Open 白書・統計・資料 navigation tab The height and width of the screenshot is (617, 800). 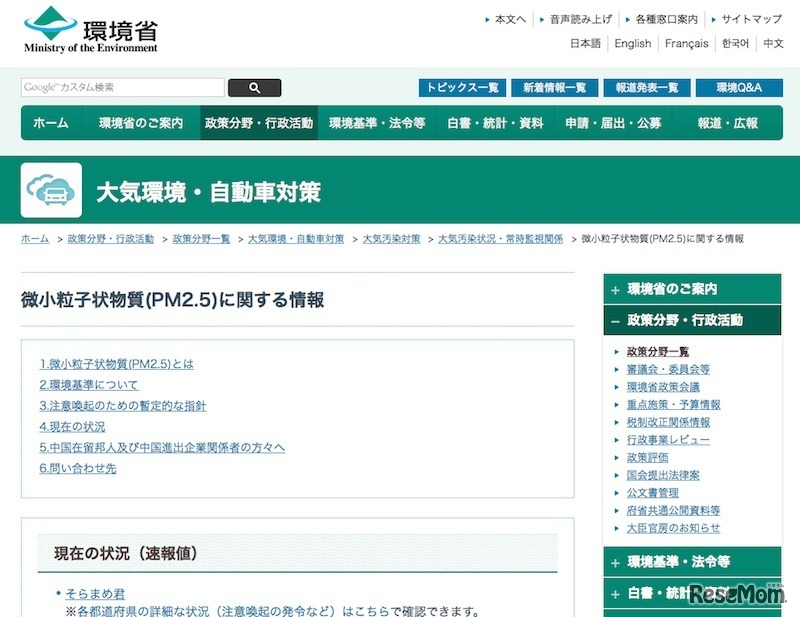[x=495, y=123]
